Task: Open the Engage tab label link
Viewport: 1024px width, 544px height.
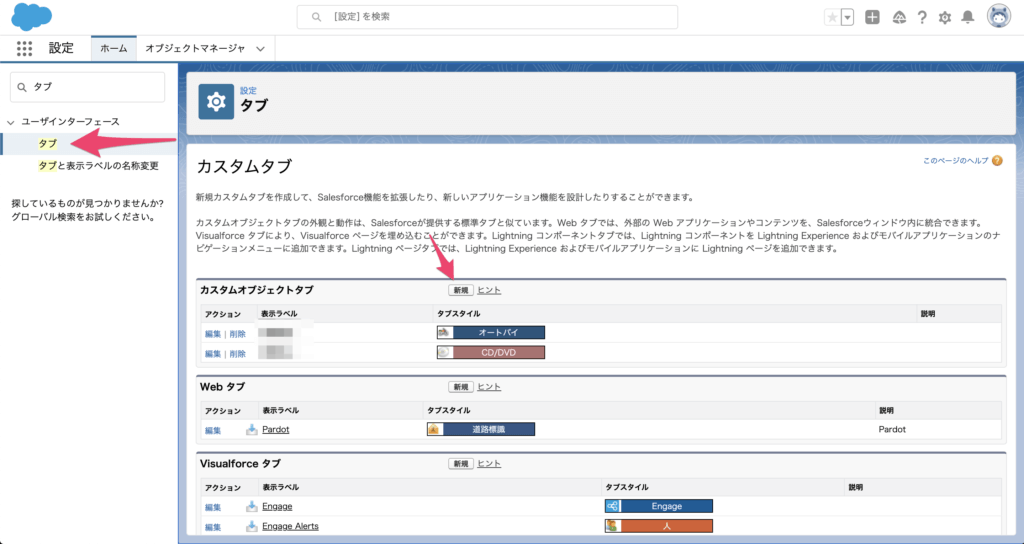Action: point(278,506)
